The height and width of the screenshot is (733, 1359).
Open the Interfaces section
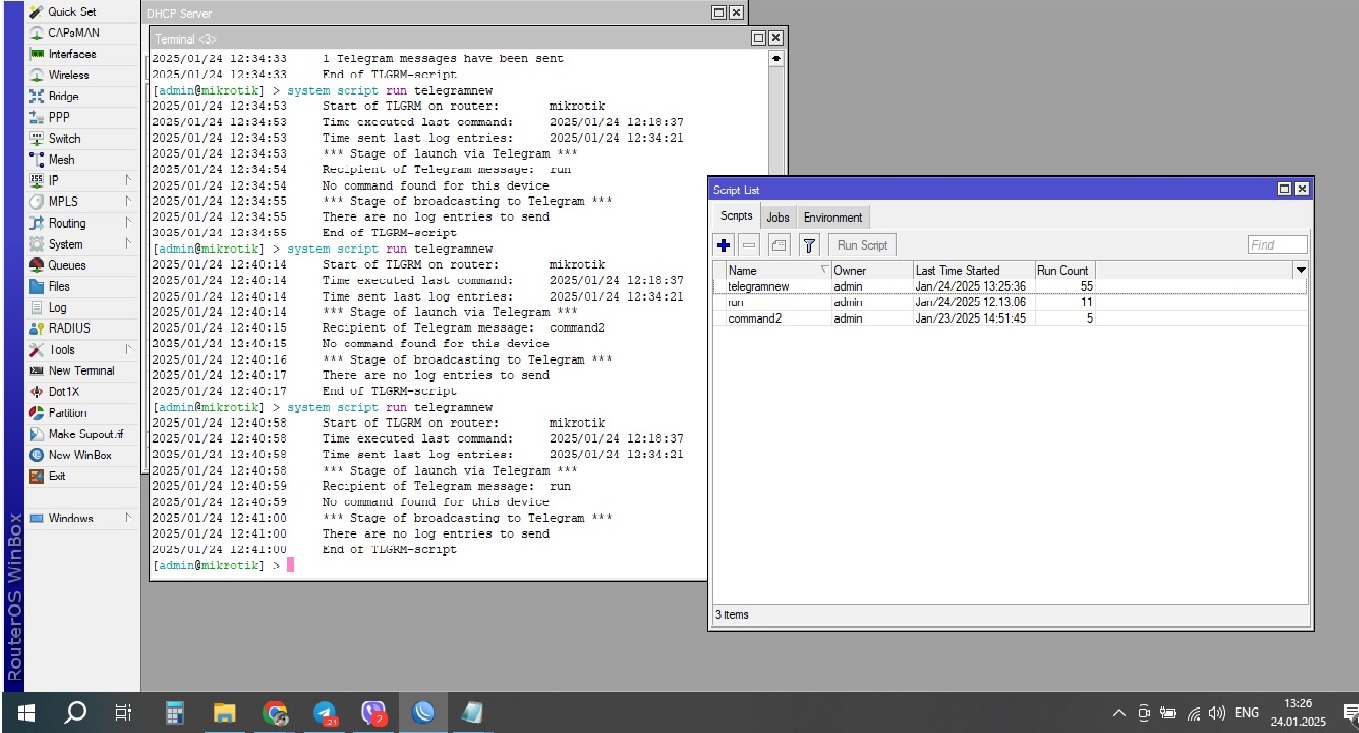click(72, 54)
